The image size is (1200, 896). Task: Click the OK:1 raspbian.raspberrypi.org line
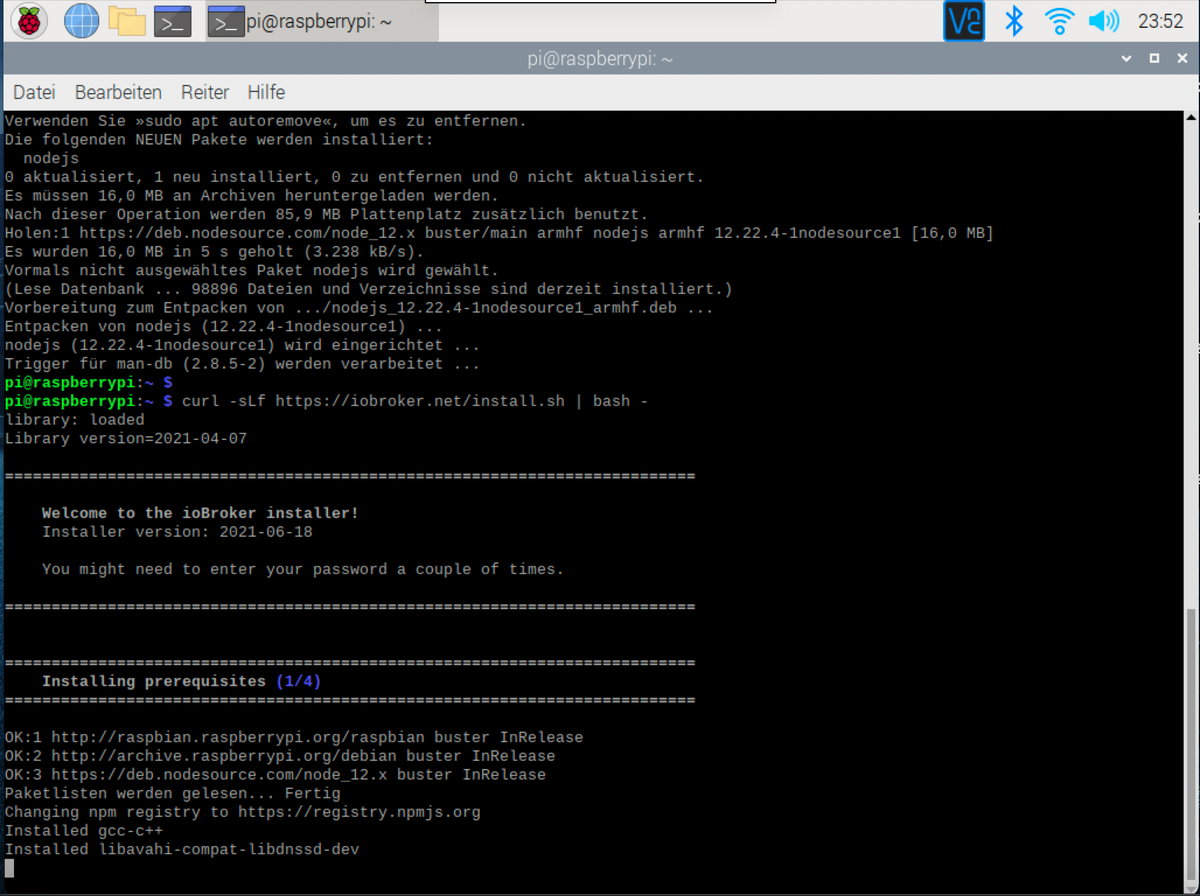pos(294,737)
